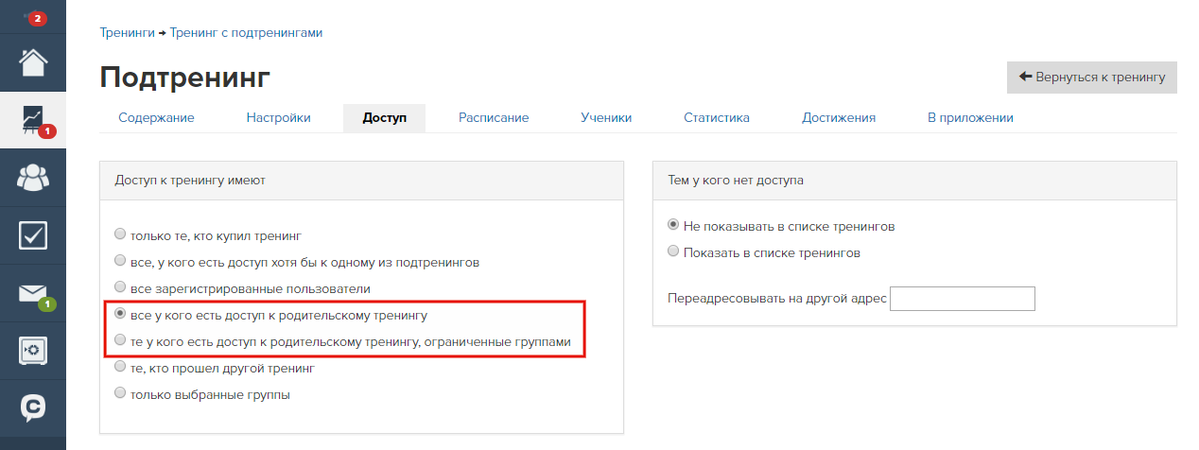Switch to the Достижения tab
The height and width of the screenshot is (450, 1199).
coord(839,118)
